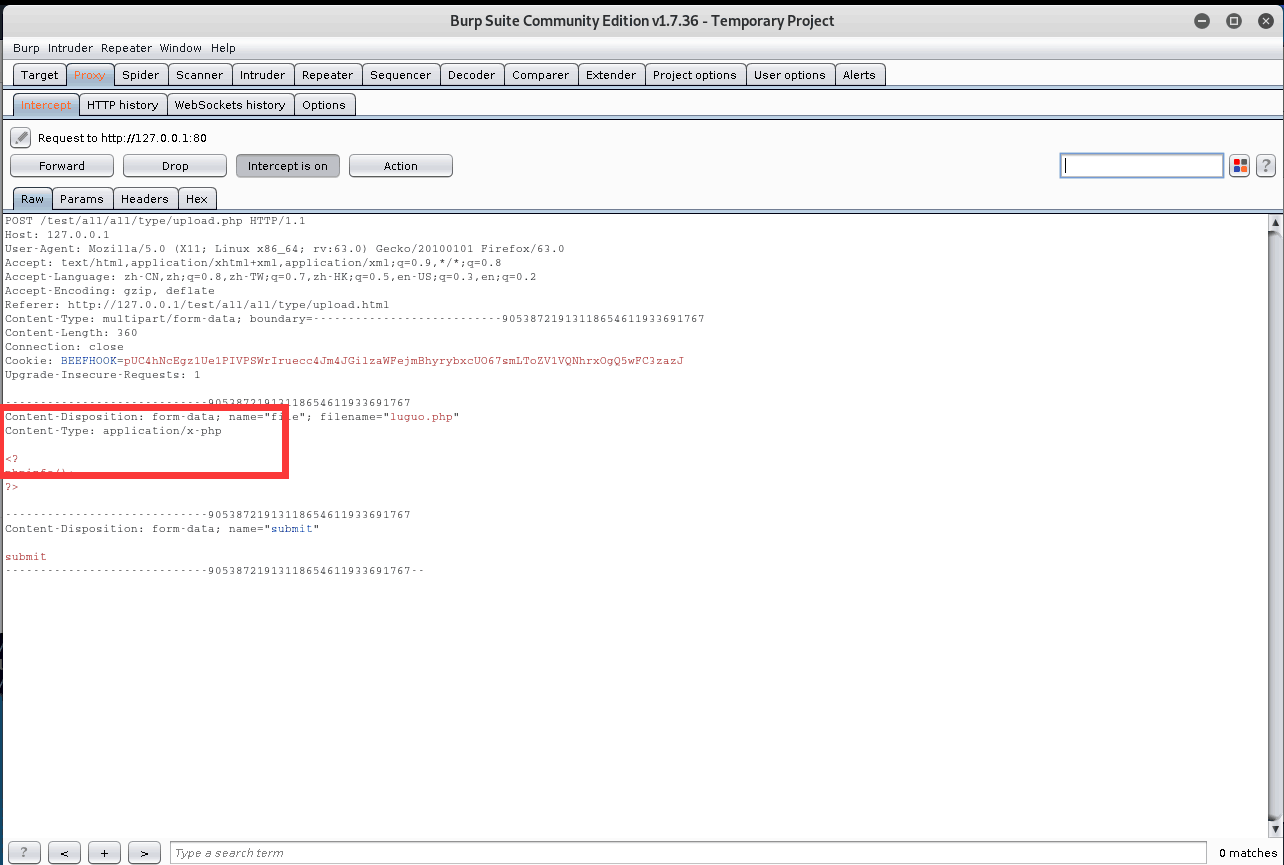Viewport: 1284px width, 865px height.
Task: Click the Referer header line
Action: click(197, 305)
